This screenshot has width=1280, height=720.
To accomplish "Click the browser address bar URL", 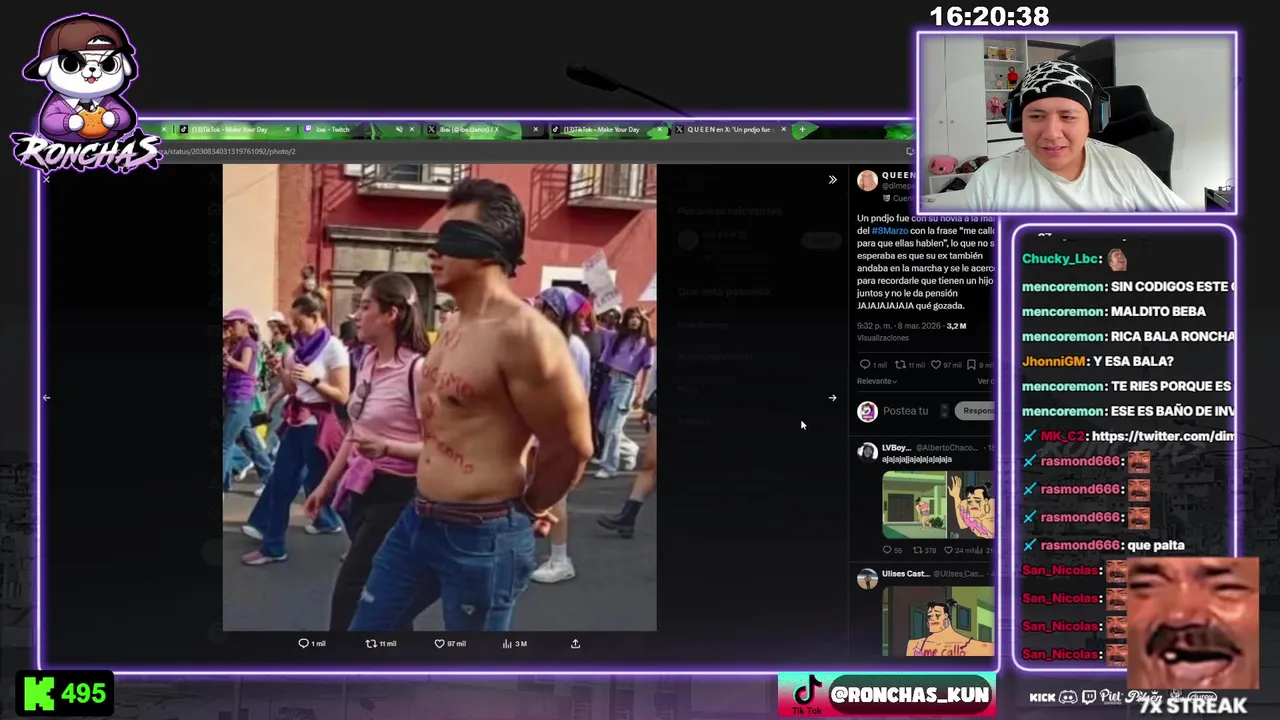I will [x=230, y=151].
